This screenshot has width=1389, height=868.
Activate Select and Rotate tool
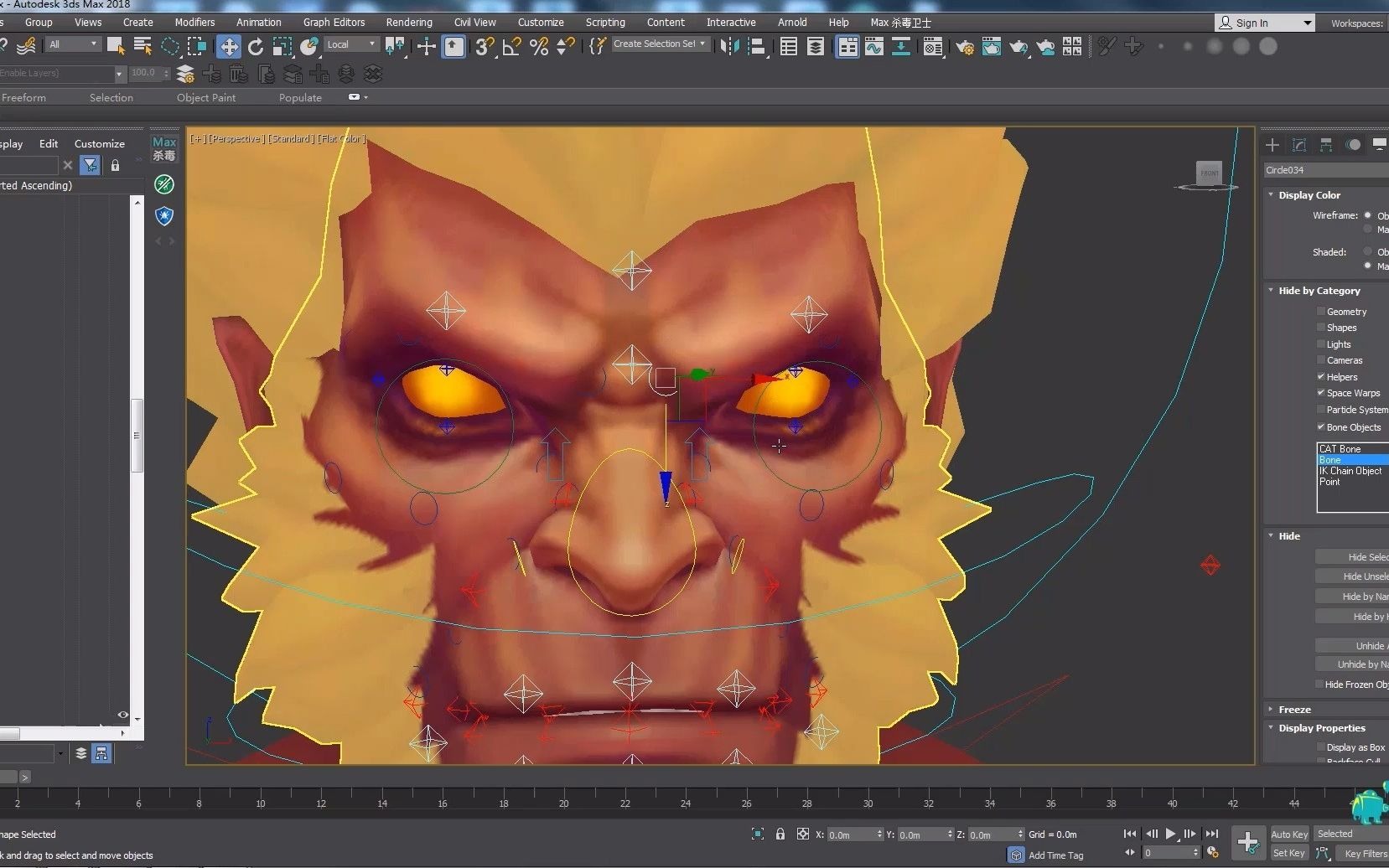click(x=256, y=46)
